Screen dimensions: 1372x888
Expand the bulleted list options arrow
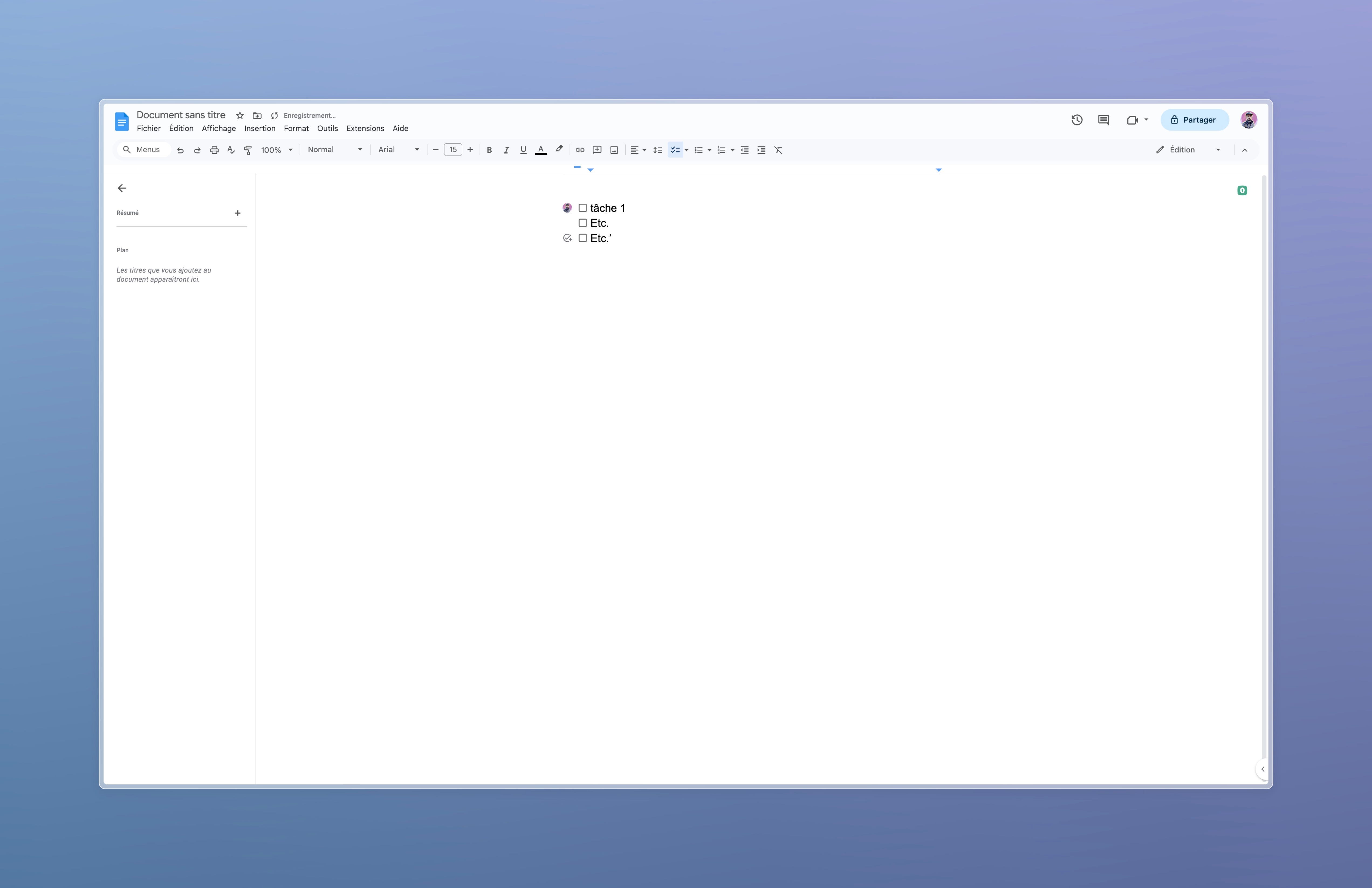click(x=710, y=150)
